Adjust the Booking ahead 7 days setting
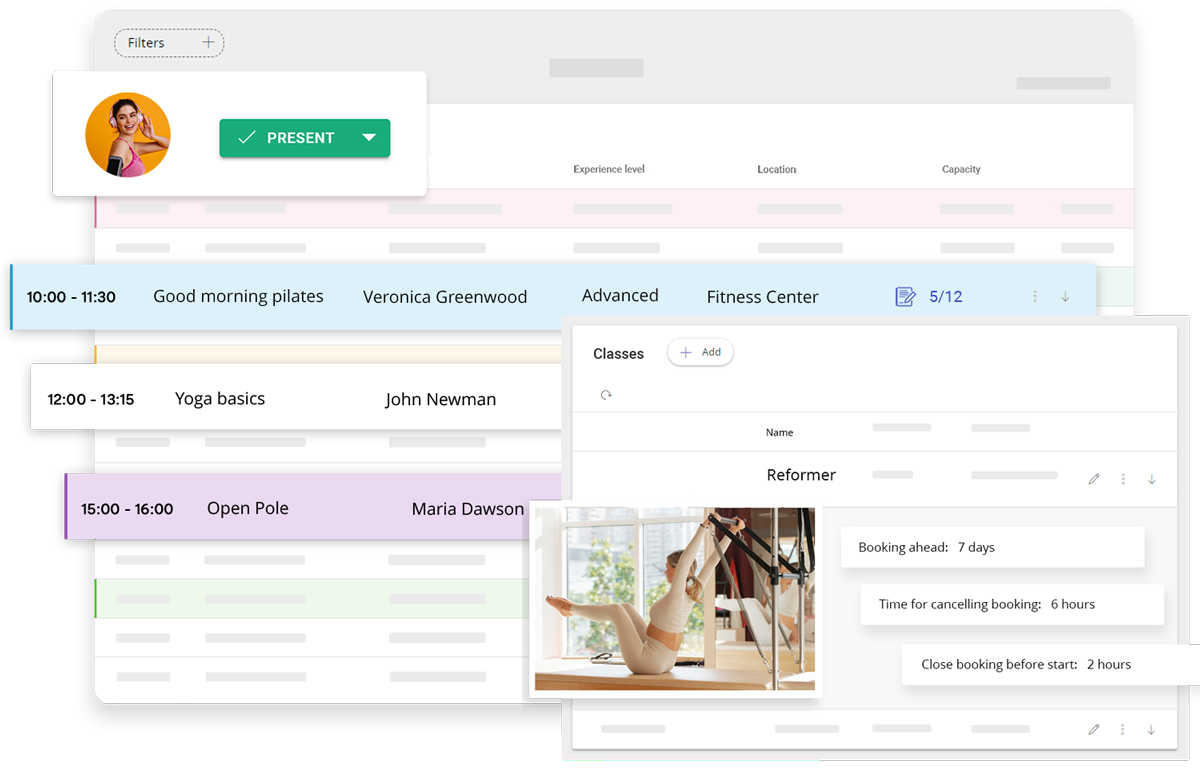1200x772 pixels. coord(992,547)
